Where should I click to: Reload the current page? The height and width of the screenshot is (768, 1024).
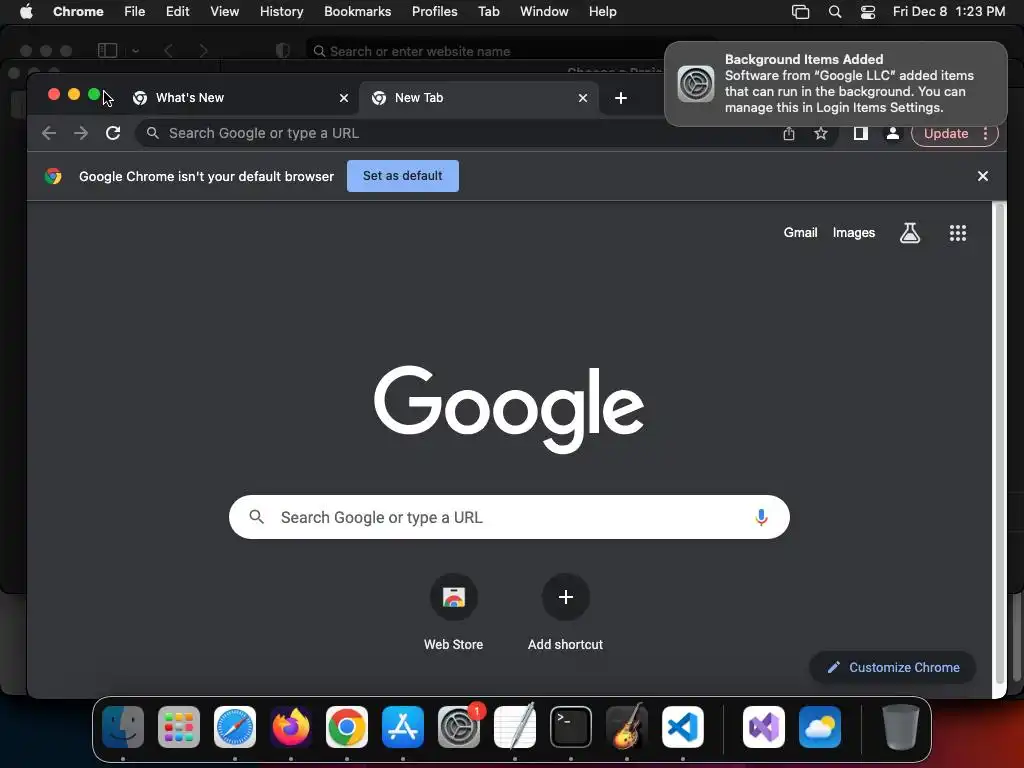coord(113,133)
